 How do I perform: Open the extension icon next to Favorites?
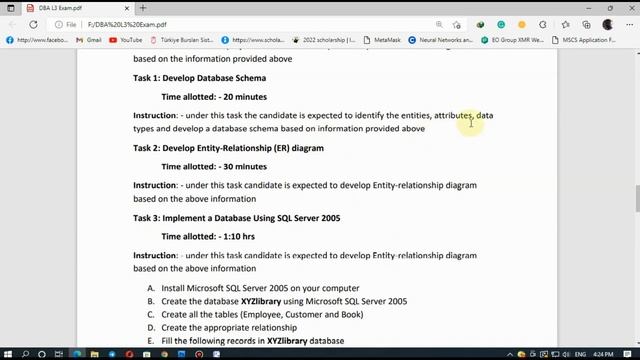point(543,24)
